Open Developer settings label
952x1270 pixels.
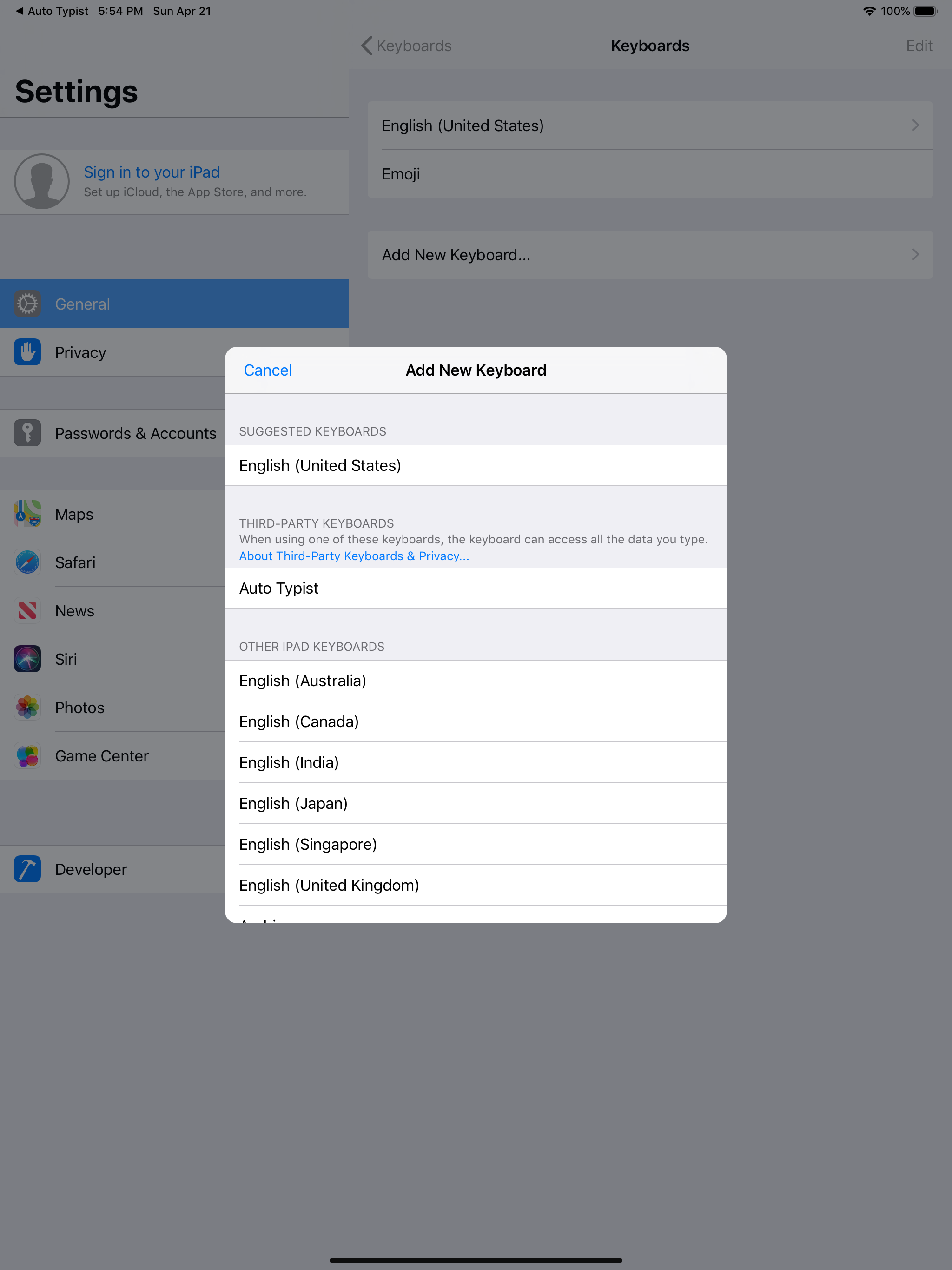(91, 869)
